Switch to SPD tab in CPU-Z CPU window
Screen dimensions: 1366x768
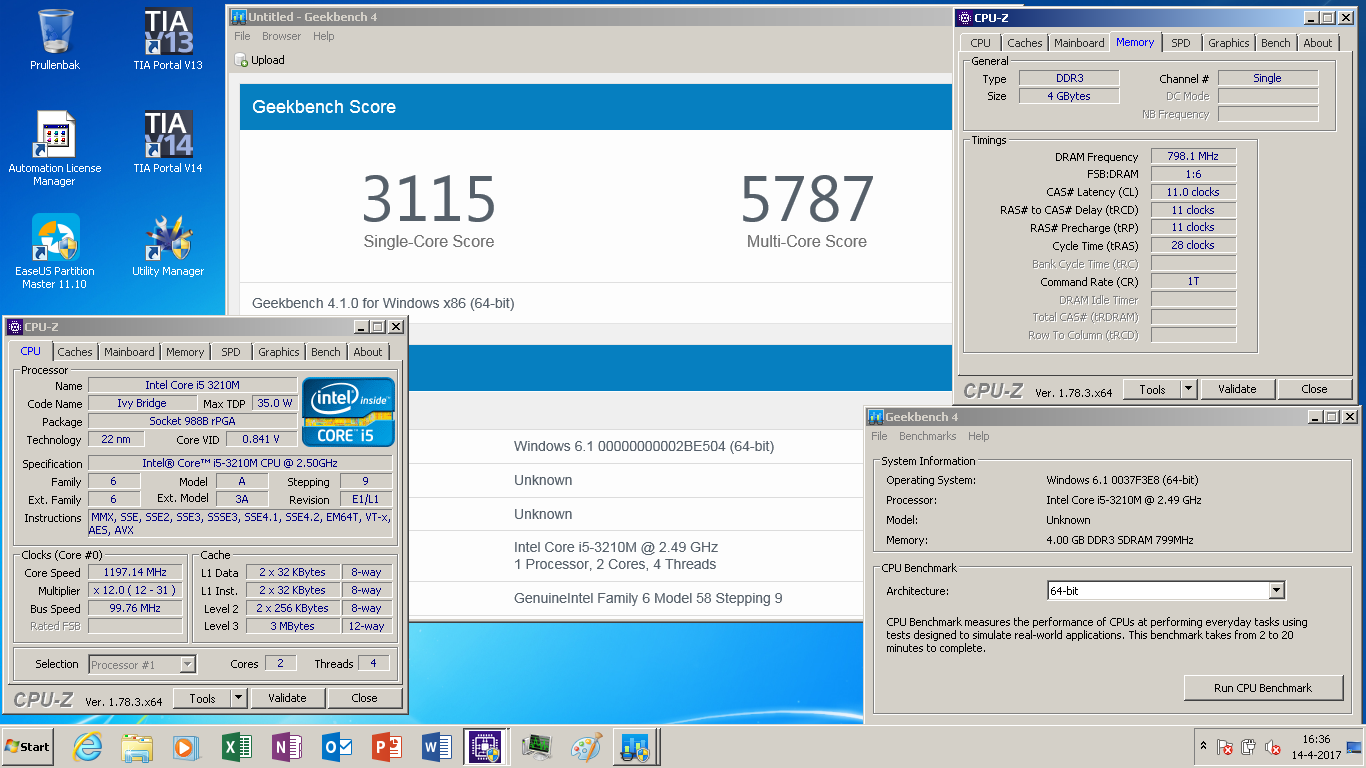point(231,352)
